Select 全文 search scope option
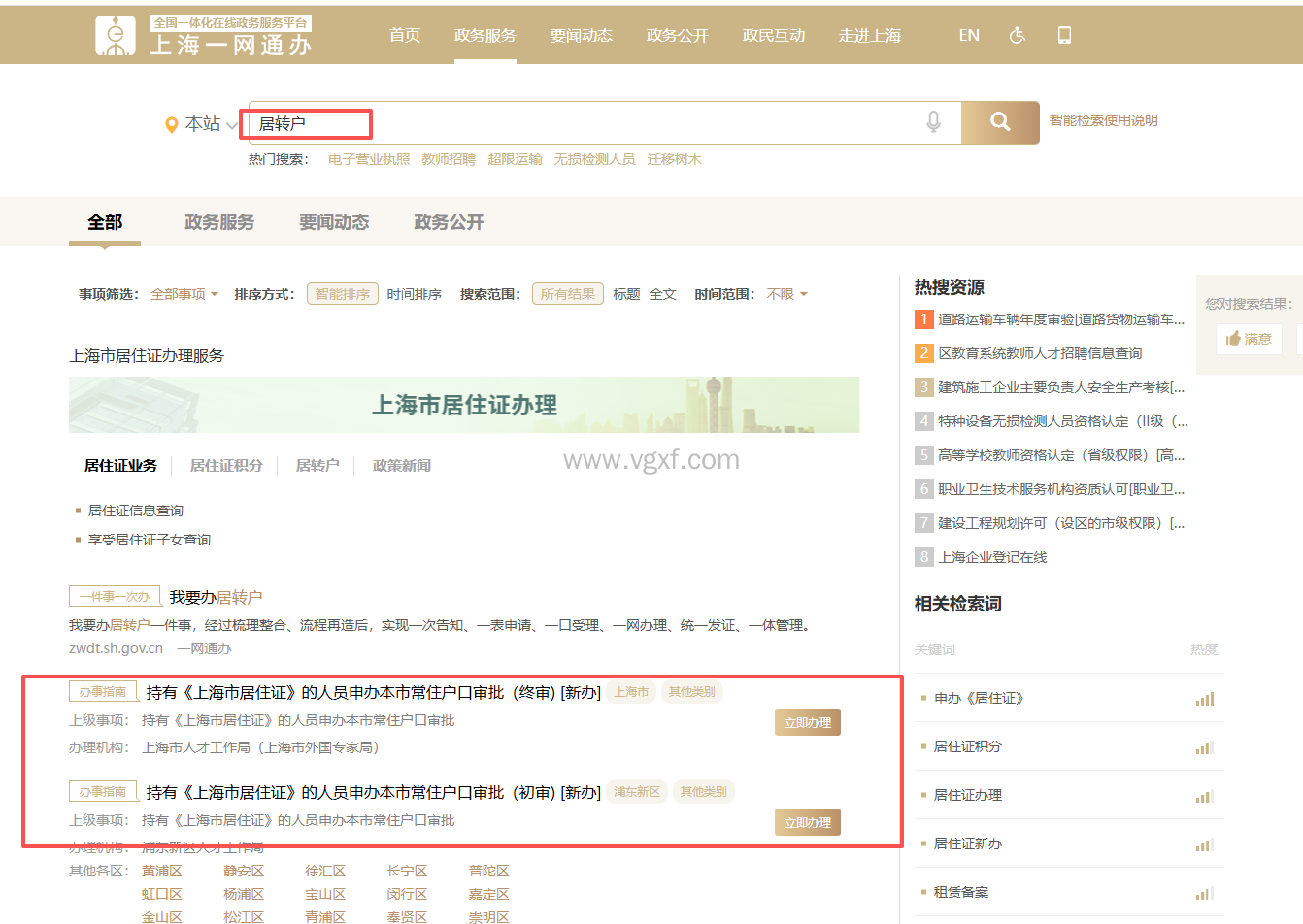The width and height of the screenshot is (1303, 924). [663, 294]
